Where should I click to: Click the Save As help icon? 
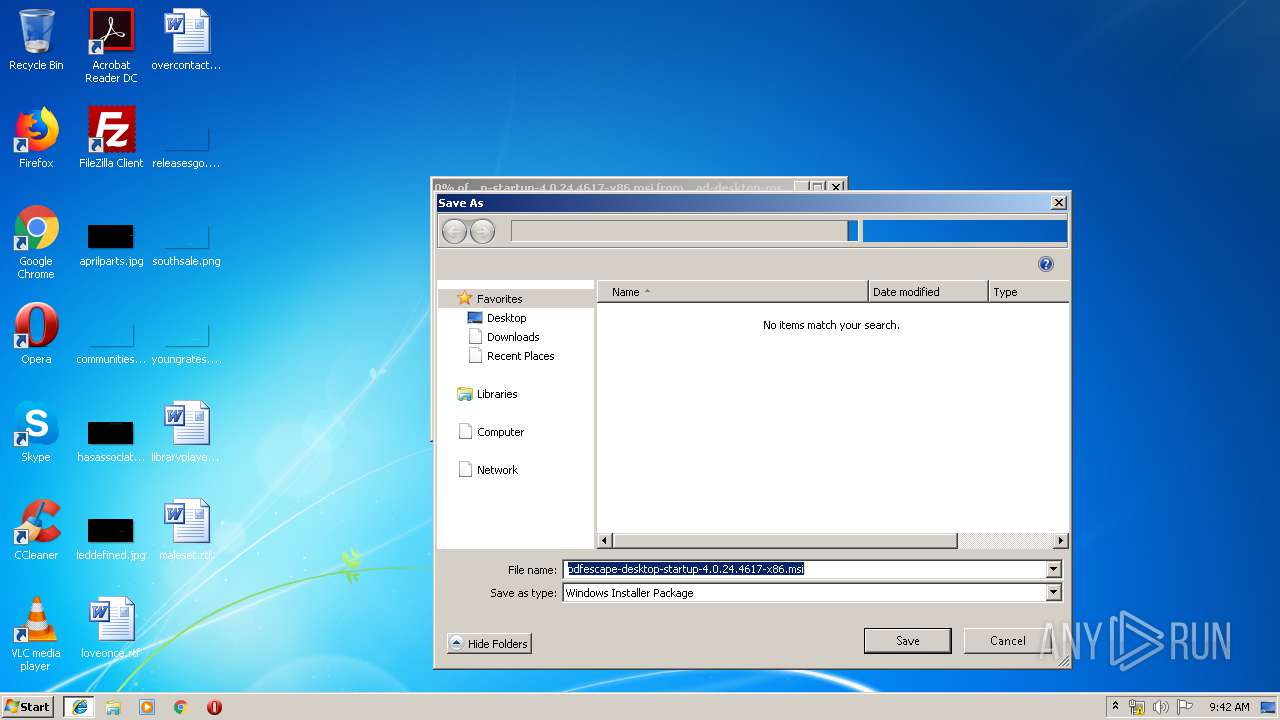(1046, 264)
